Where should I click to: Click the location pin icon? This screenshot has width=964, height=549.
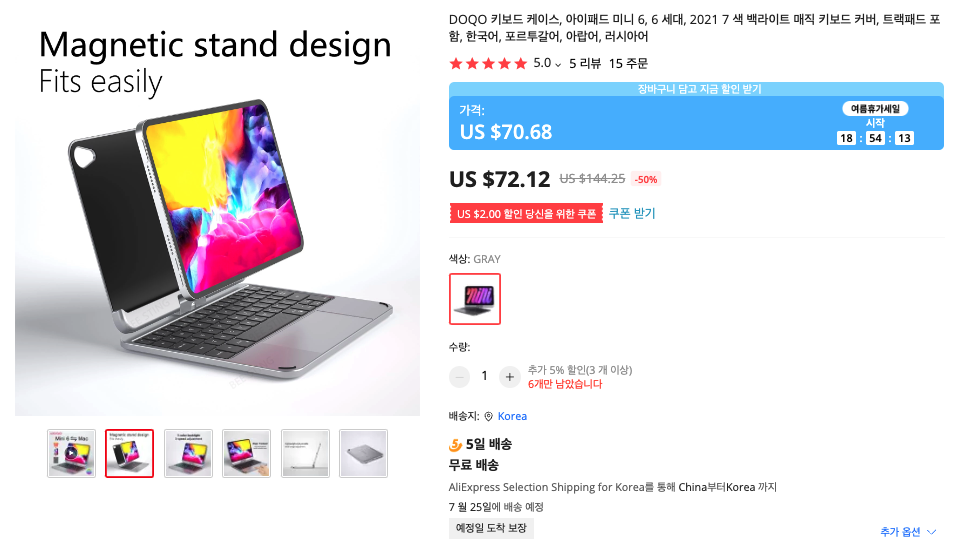tap(488, 417)
